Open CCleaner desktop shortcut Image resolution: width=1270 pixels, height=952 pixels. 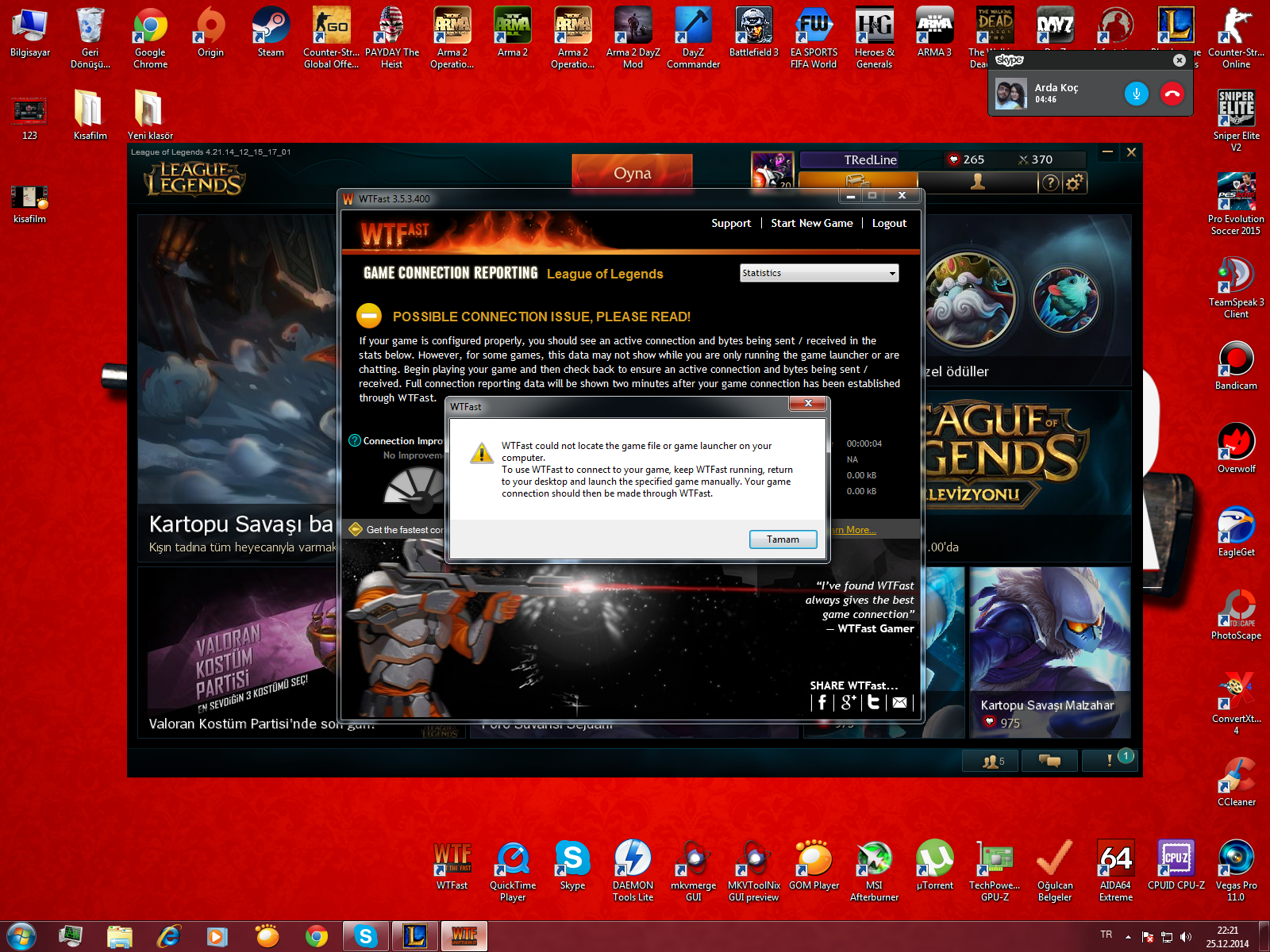(1236, 782)
